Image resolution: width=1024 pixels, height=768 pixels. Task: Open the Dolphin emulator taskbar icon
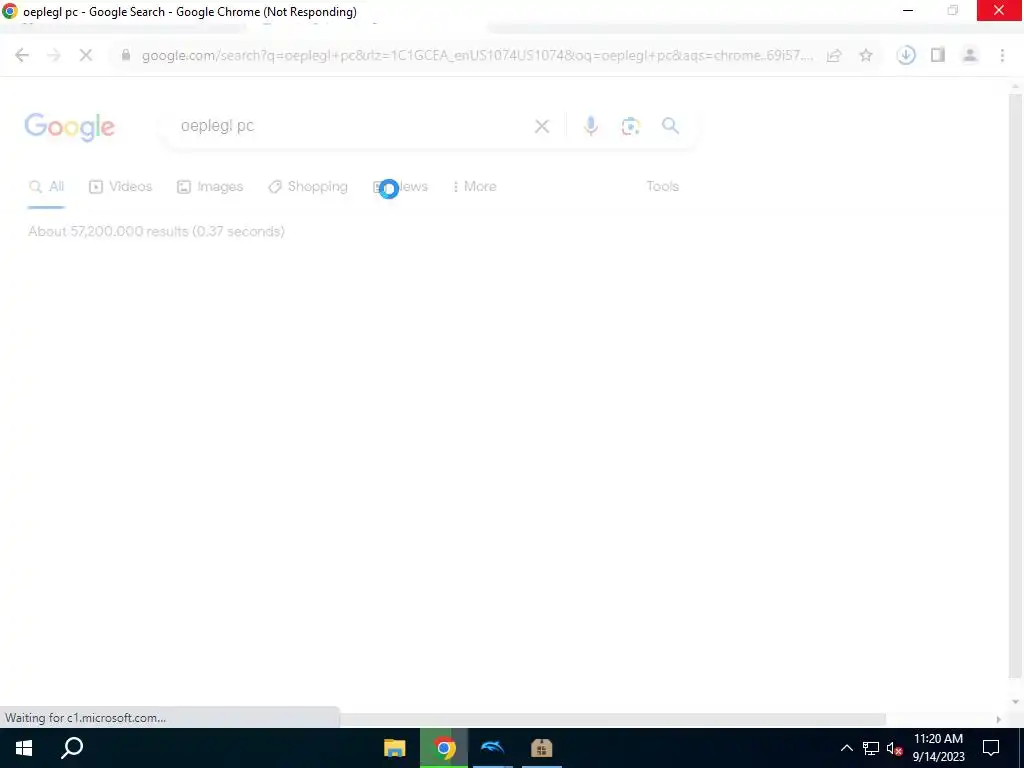[492, 748]
